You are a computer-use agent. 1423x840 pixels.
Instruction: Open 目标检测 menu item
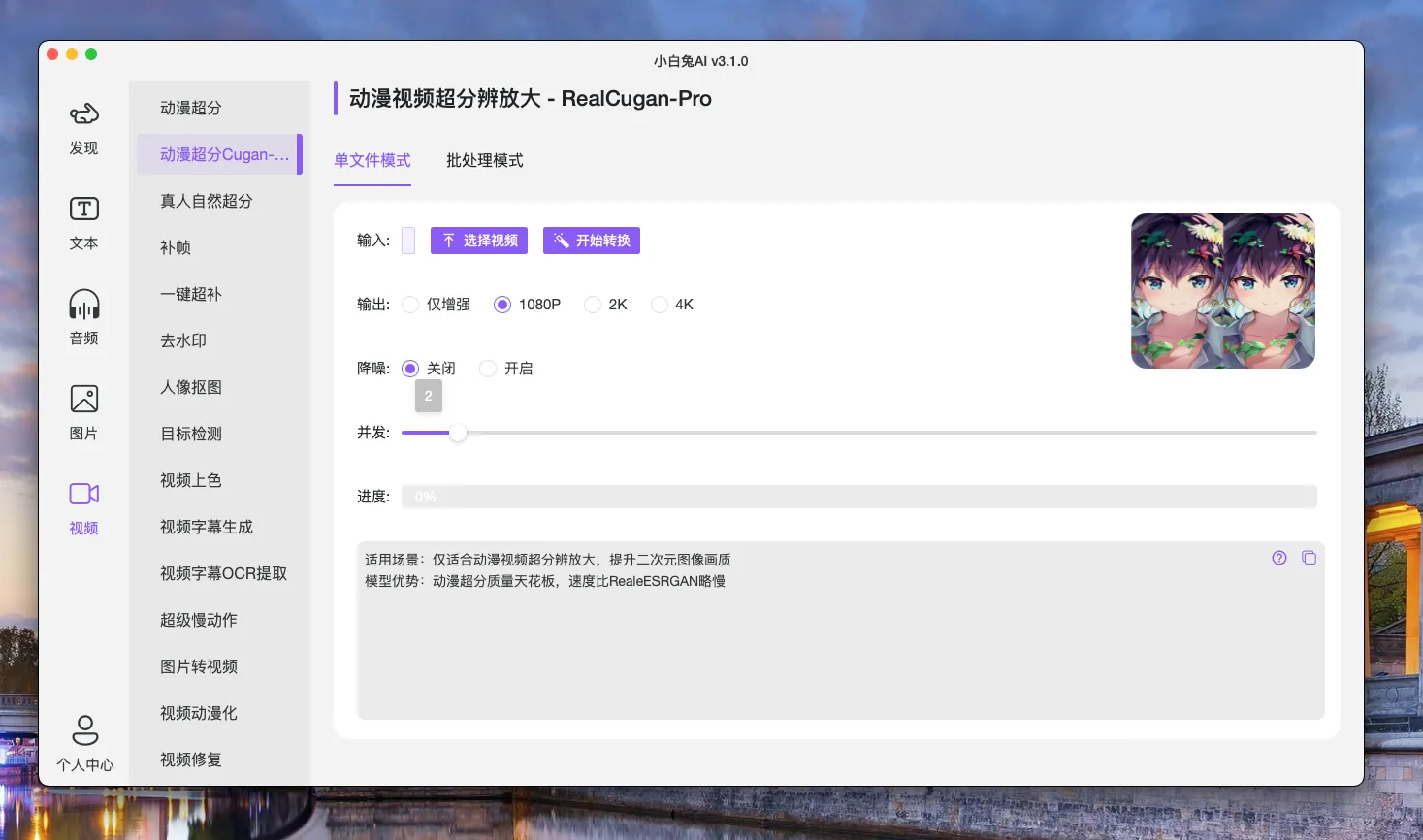[x=219, y=434]
